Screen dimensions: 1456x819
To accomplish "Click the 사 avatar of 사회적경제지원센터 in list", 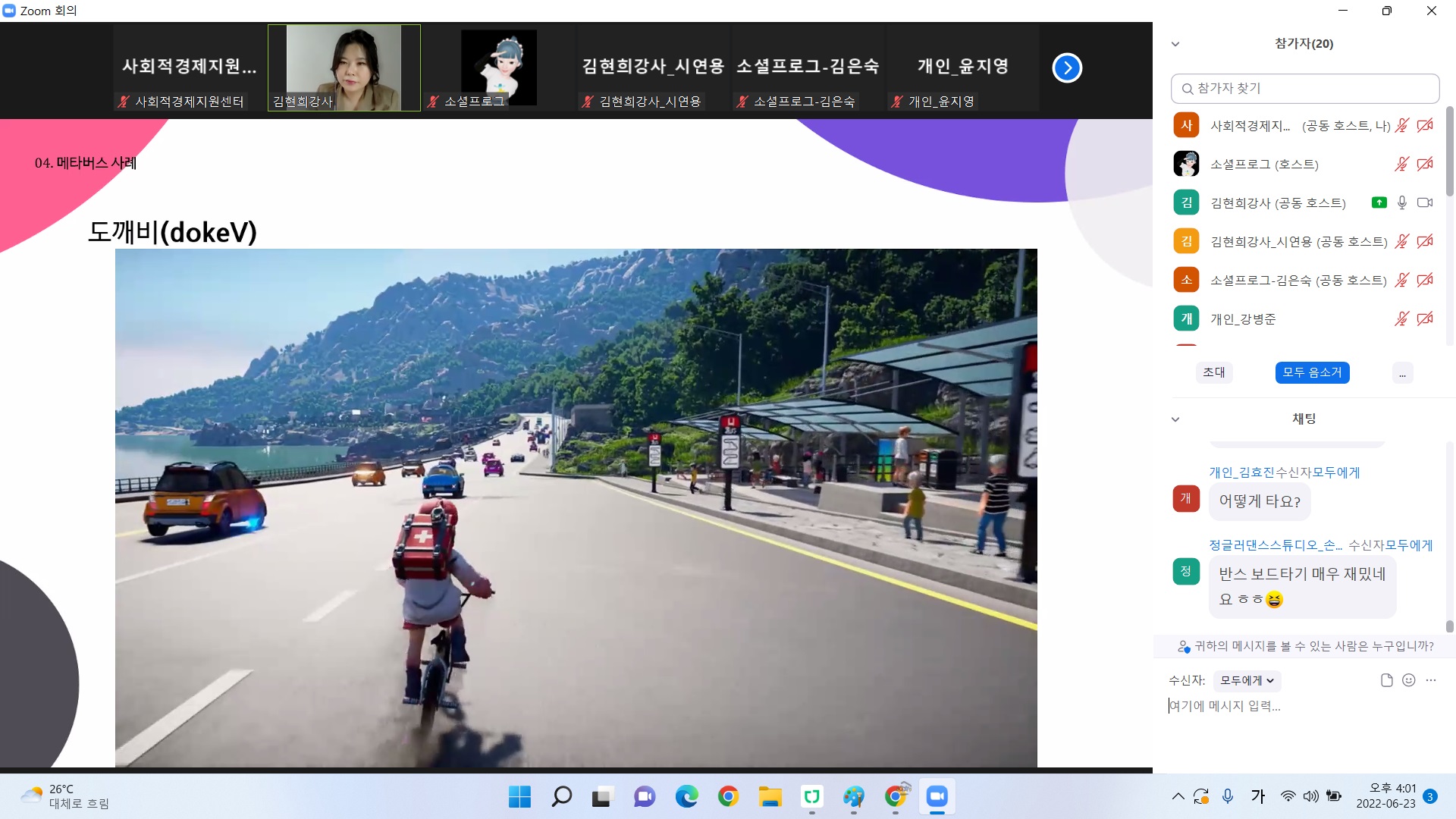I will (1186, 125).
